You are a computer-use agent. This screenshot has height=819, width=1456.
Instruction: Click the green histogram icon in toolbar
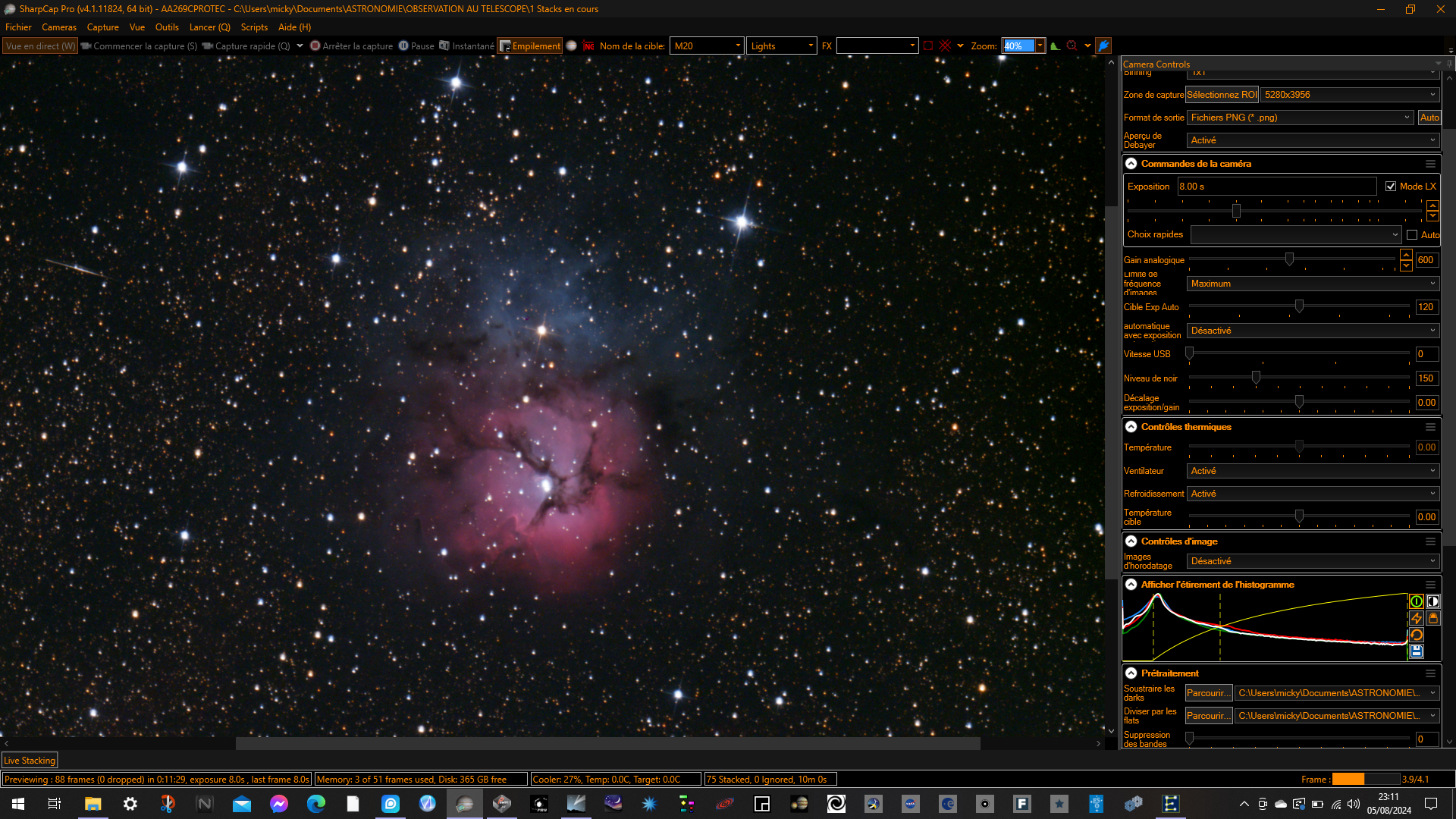(x=1055, y=45)
